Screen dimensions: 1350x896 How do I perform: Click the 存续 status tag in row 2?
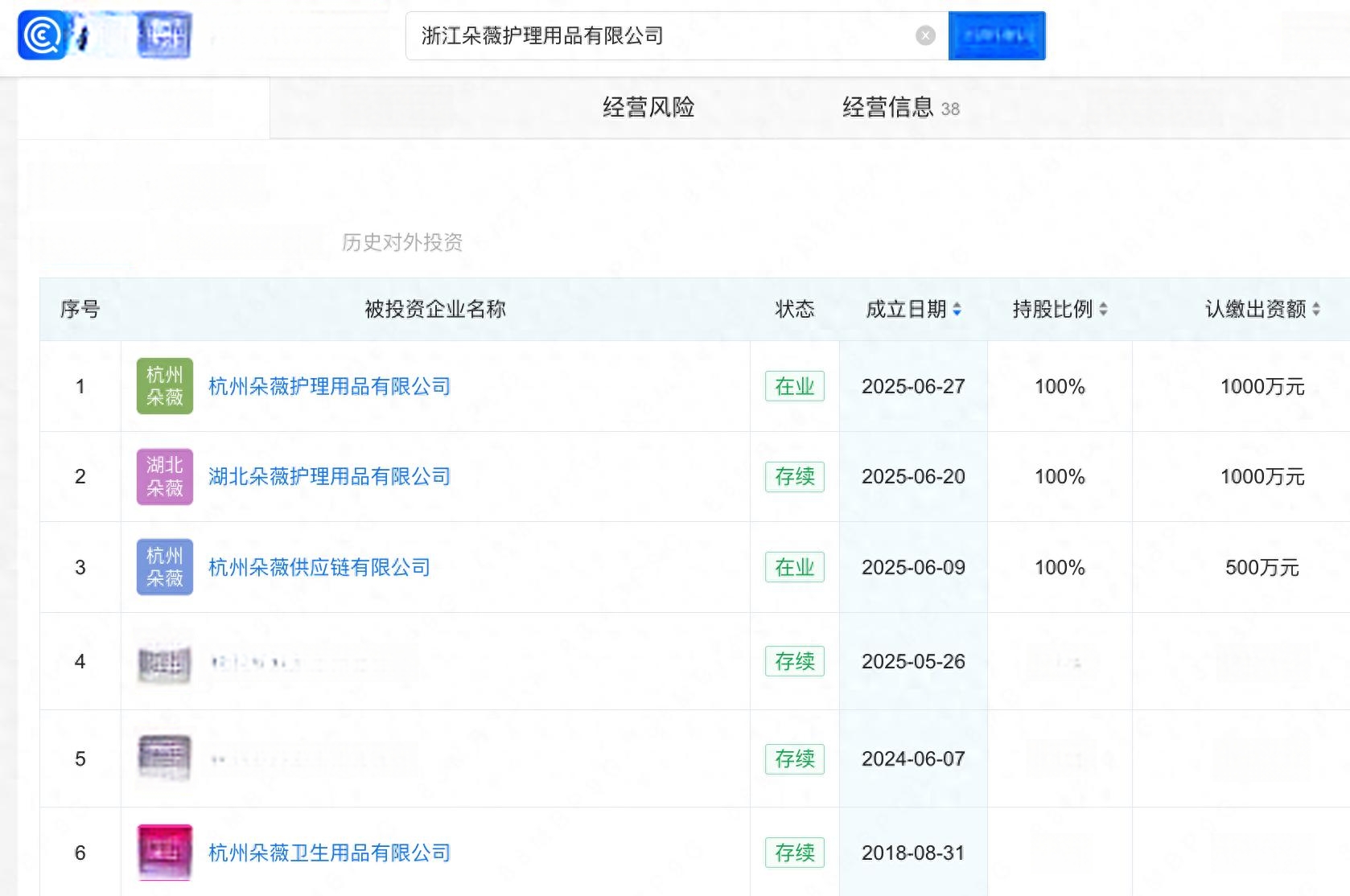[795, 477]
